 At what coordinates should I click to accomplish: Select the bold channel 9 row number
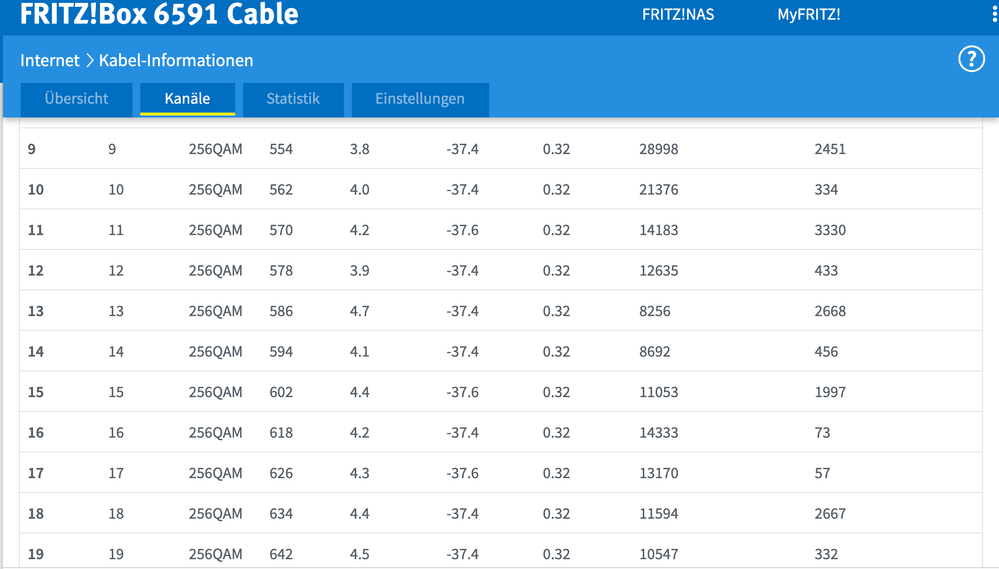32,149
